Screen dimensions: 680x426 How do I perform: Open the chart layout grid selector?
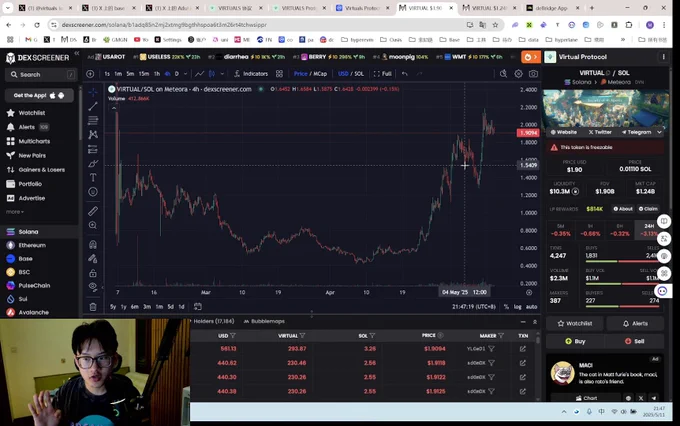tap(279, 74)
